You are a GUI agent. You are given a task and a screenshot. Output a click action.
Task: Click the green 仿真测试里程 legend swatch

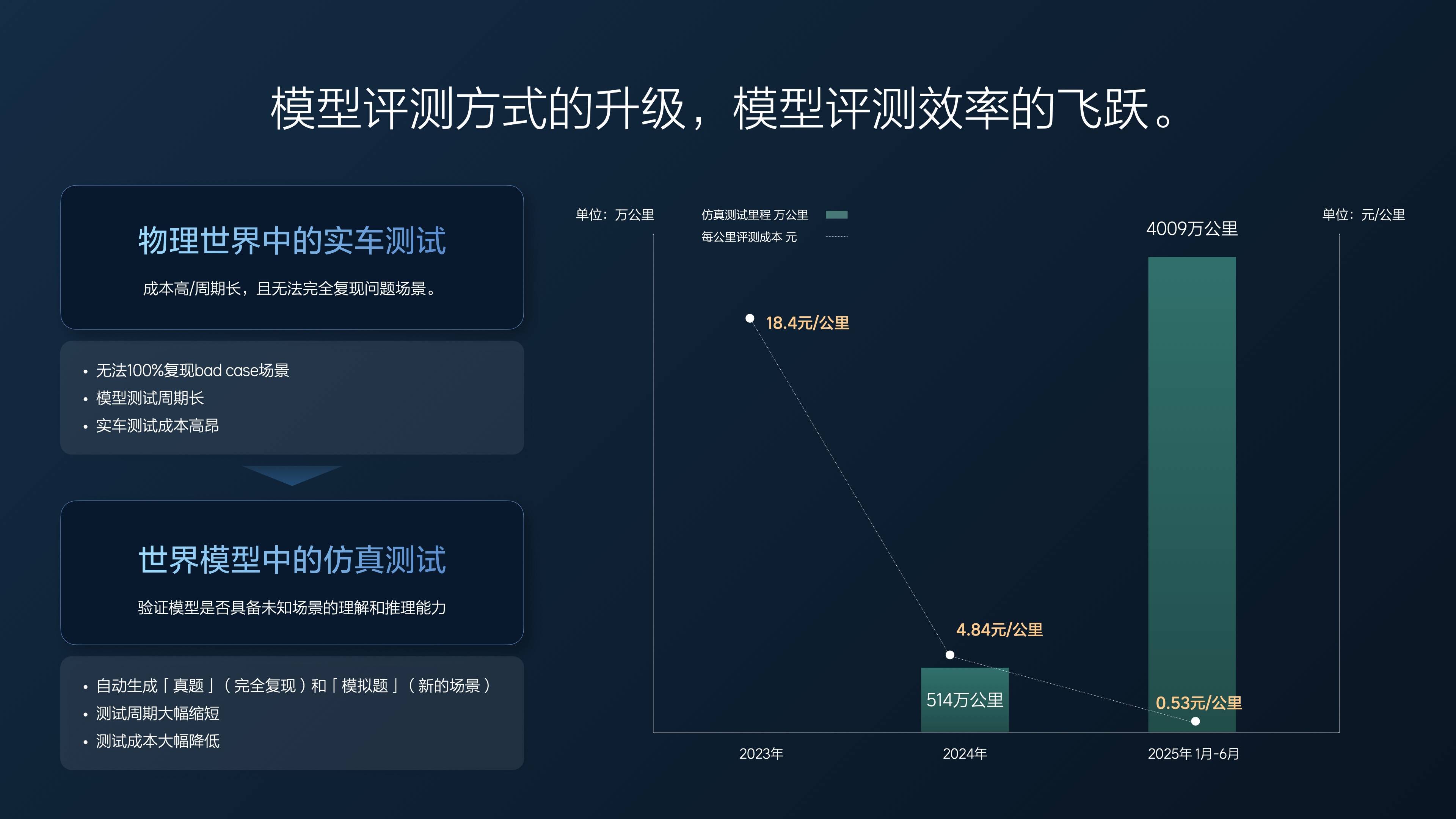coord(836,215)
